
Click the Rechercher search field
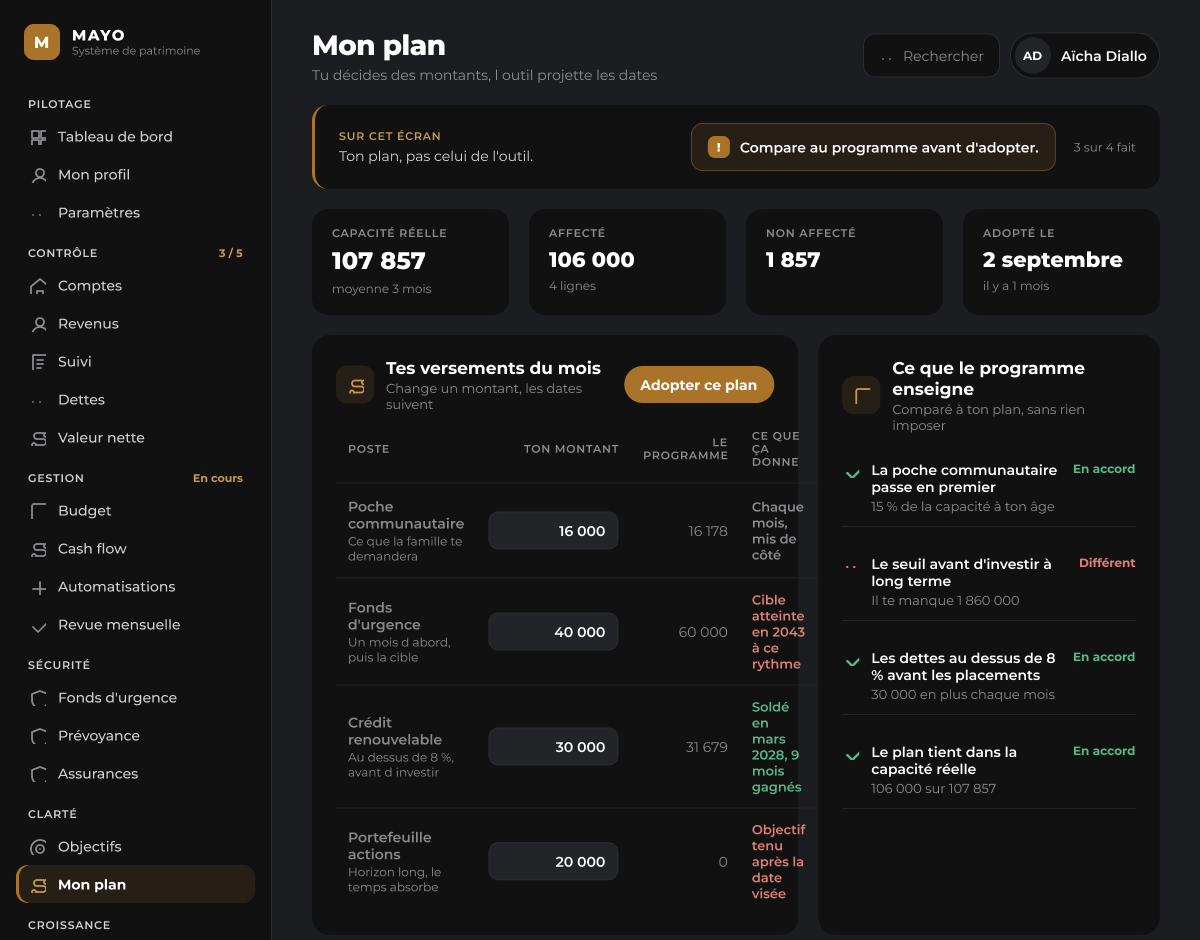(x=931, y=56)
